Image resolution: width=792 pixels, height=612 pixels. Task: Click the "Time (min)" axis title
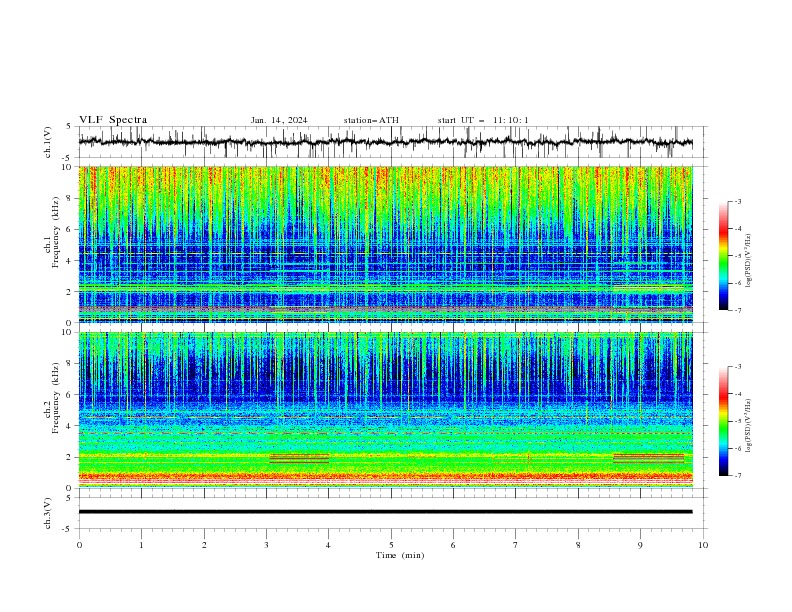400,555
